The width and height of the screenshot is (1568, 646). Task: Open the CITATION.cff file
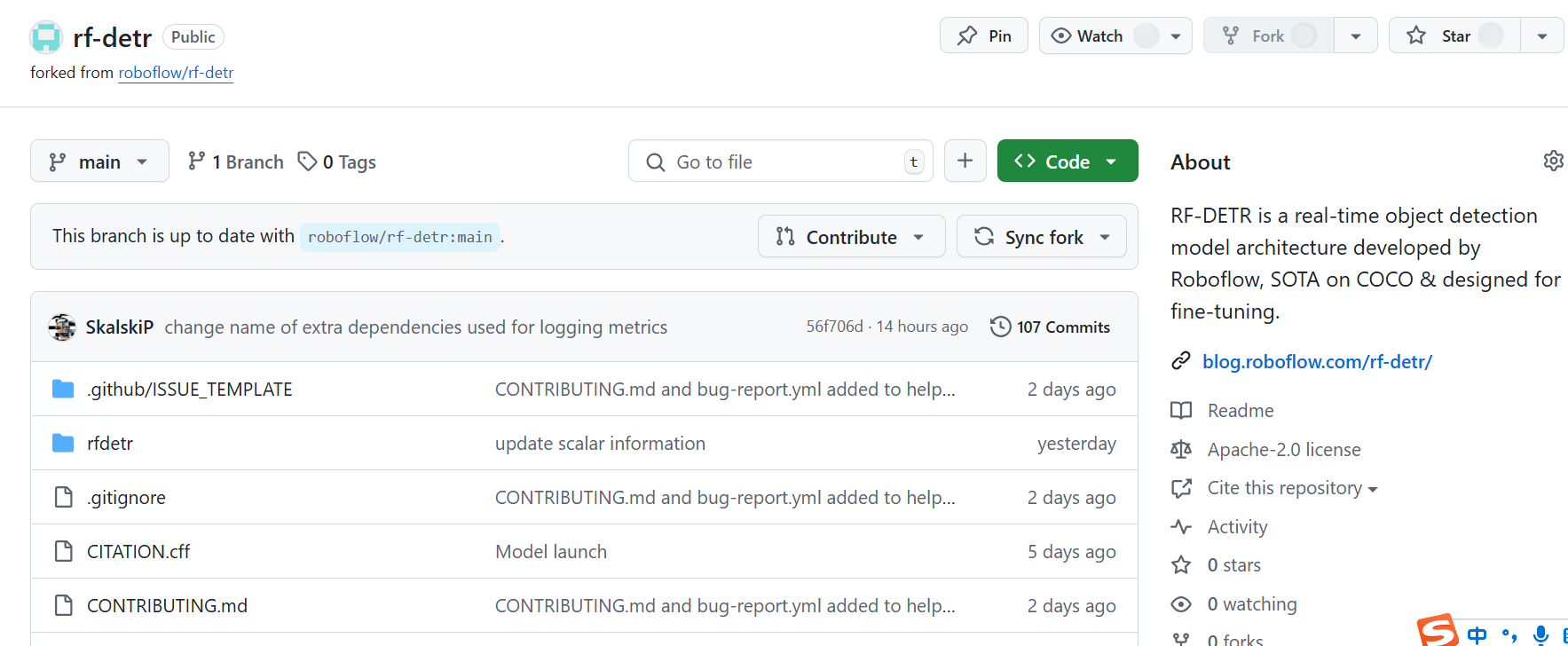138,552
